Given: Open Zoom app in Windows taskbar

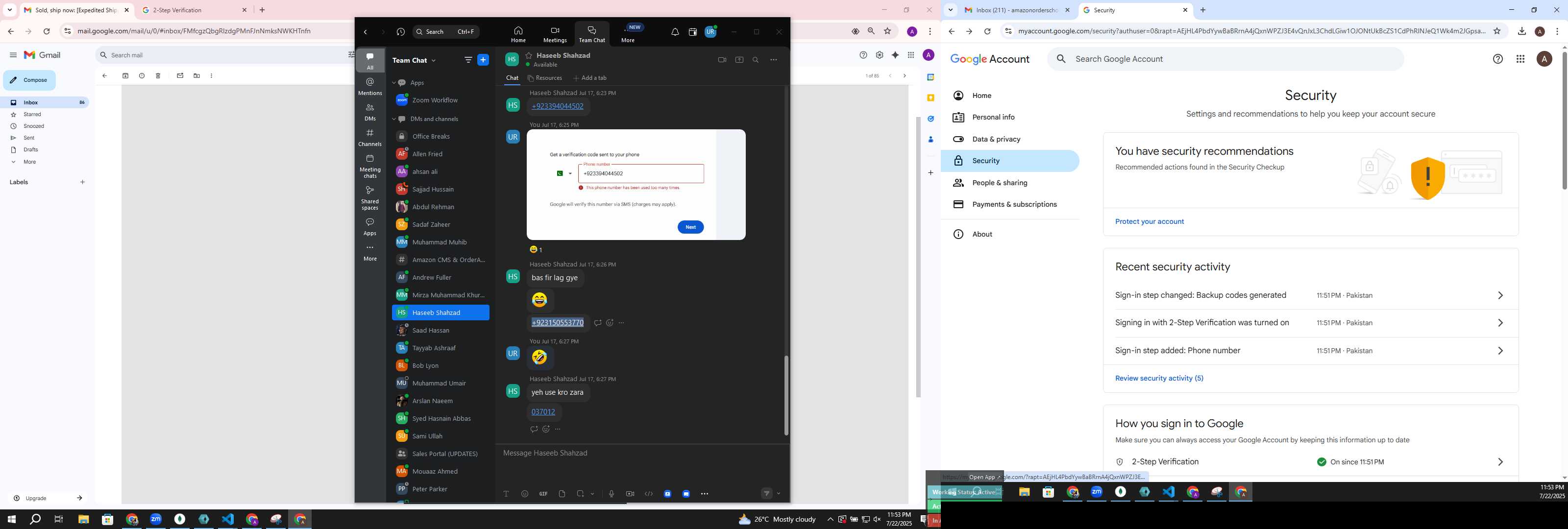Looking at the screenshot, I should [156, 519].
